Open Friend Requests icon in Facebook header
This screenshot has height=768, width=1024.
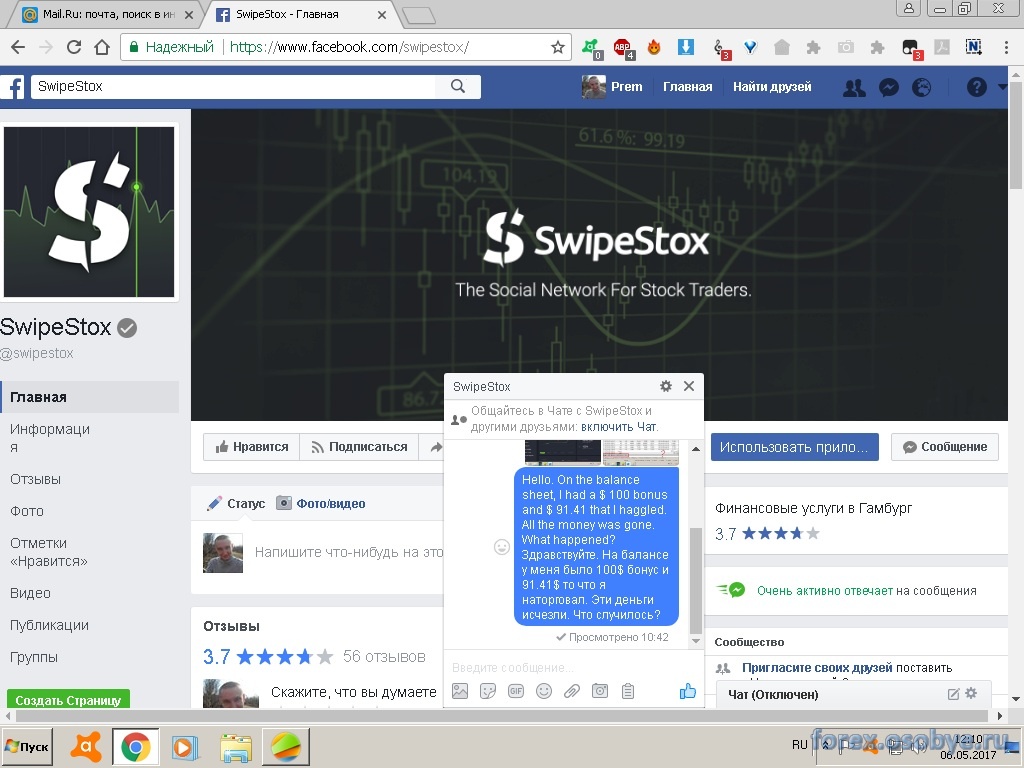coord(854,88)
